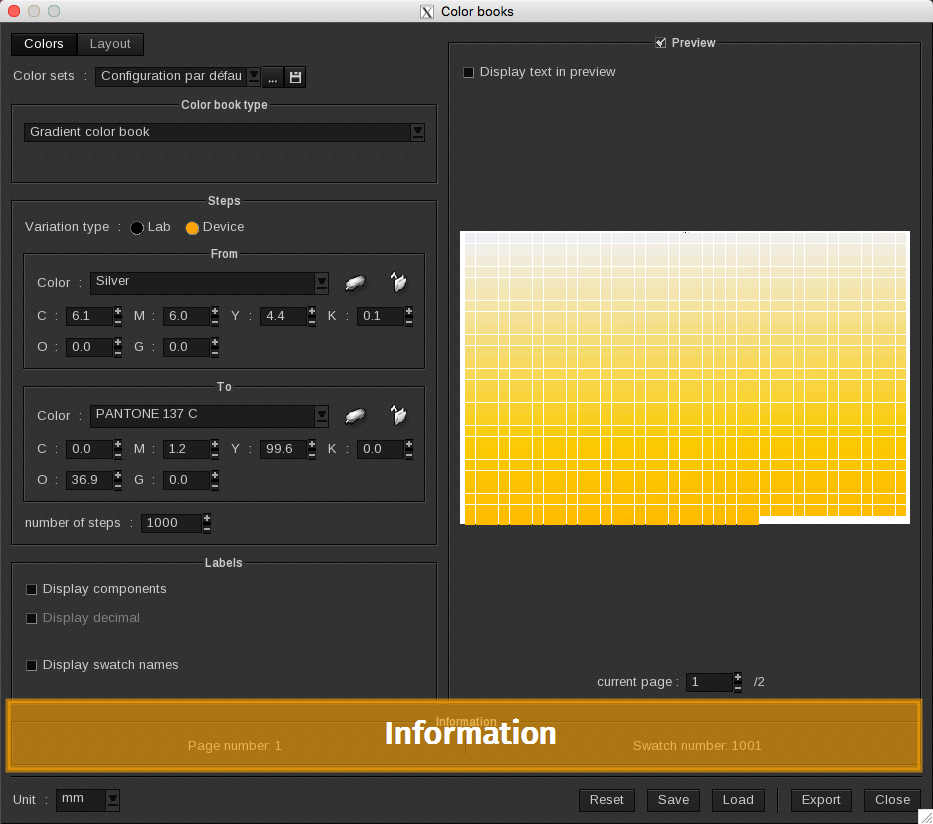
Task: Open the To color PANTONE 137 C dropdown
Action: (x=321, y=415)
